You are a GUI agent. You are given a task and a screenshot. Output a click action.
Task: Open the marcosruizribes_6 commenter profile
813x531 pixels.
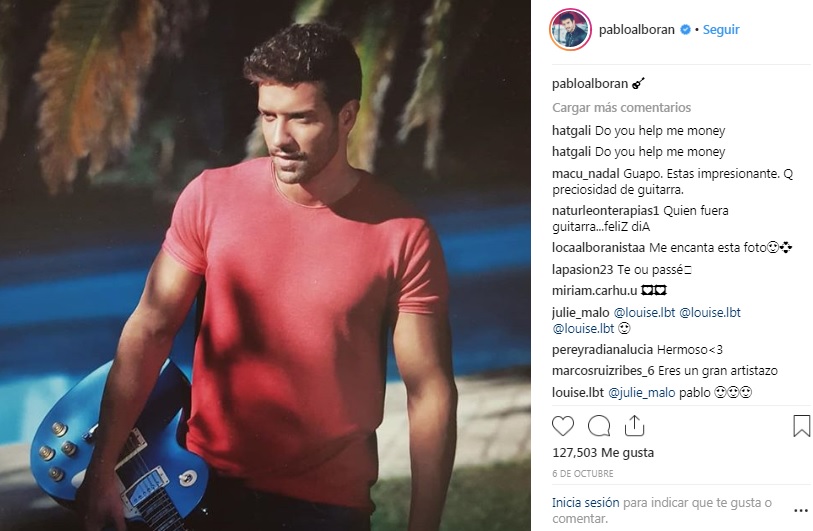pos(604,371)
